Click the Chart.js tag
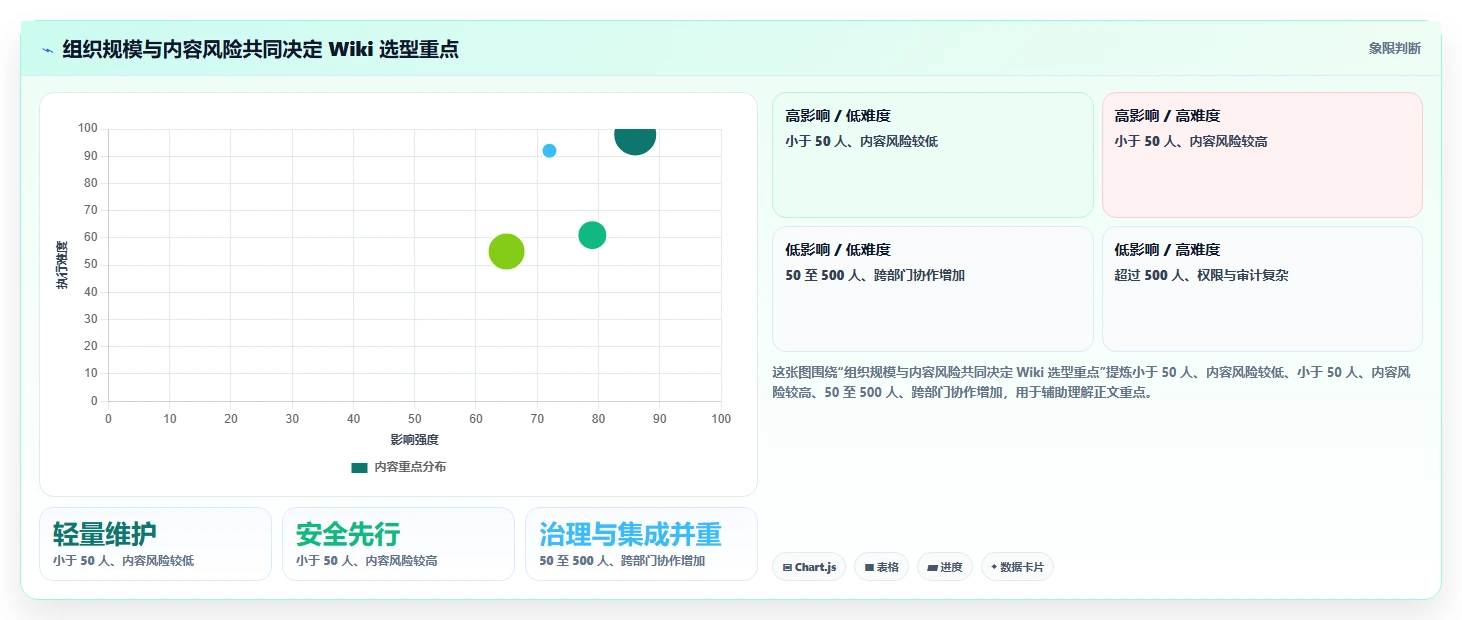 (x=809, y=567)
